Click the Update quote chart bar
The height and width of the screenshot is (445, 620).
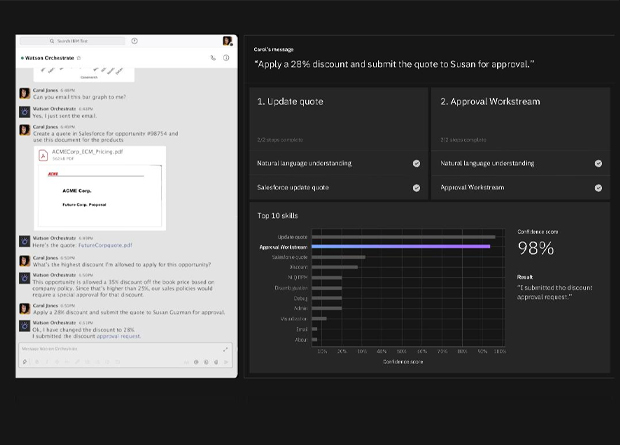pos(403,237)
